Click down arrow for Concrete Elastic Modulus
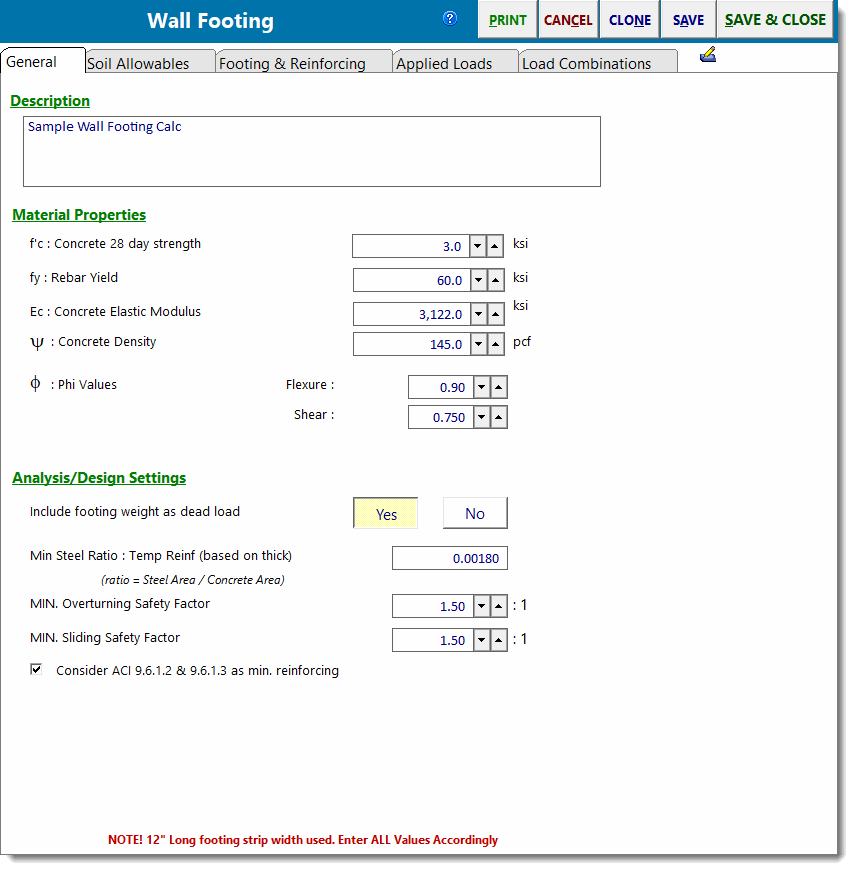This screenshot has height=870, width=853. (x=478, y=314)
